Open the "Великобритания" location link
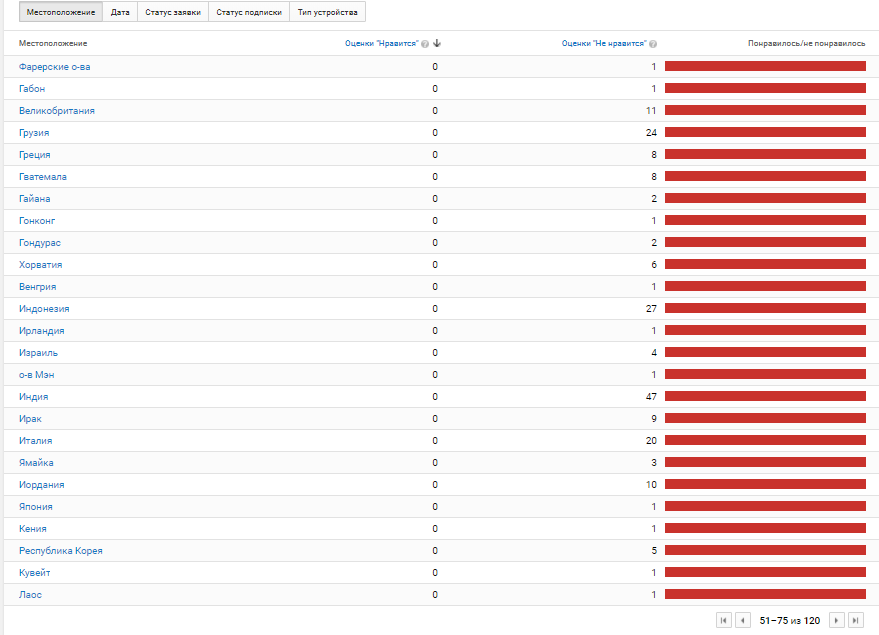Image resolution: width=879 pixels, height=635 pixels. 57,110
